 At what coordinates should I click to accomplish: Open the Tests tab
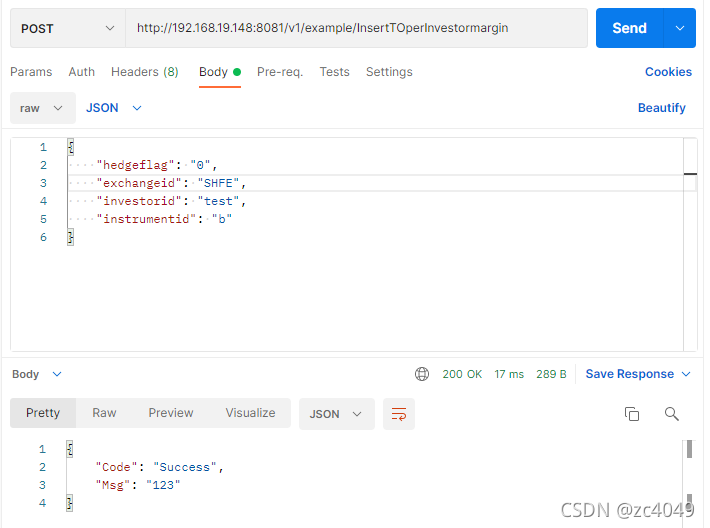[x=334, y=72]
